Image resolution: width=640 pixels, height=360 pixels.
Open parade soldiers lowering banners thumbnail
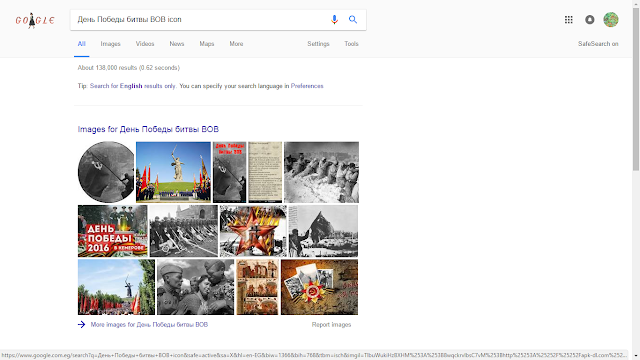pyautogui.click(x=184, y=231)
